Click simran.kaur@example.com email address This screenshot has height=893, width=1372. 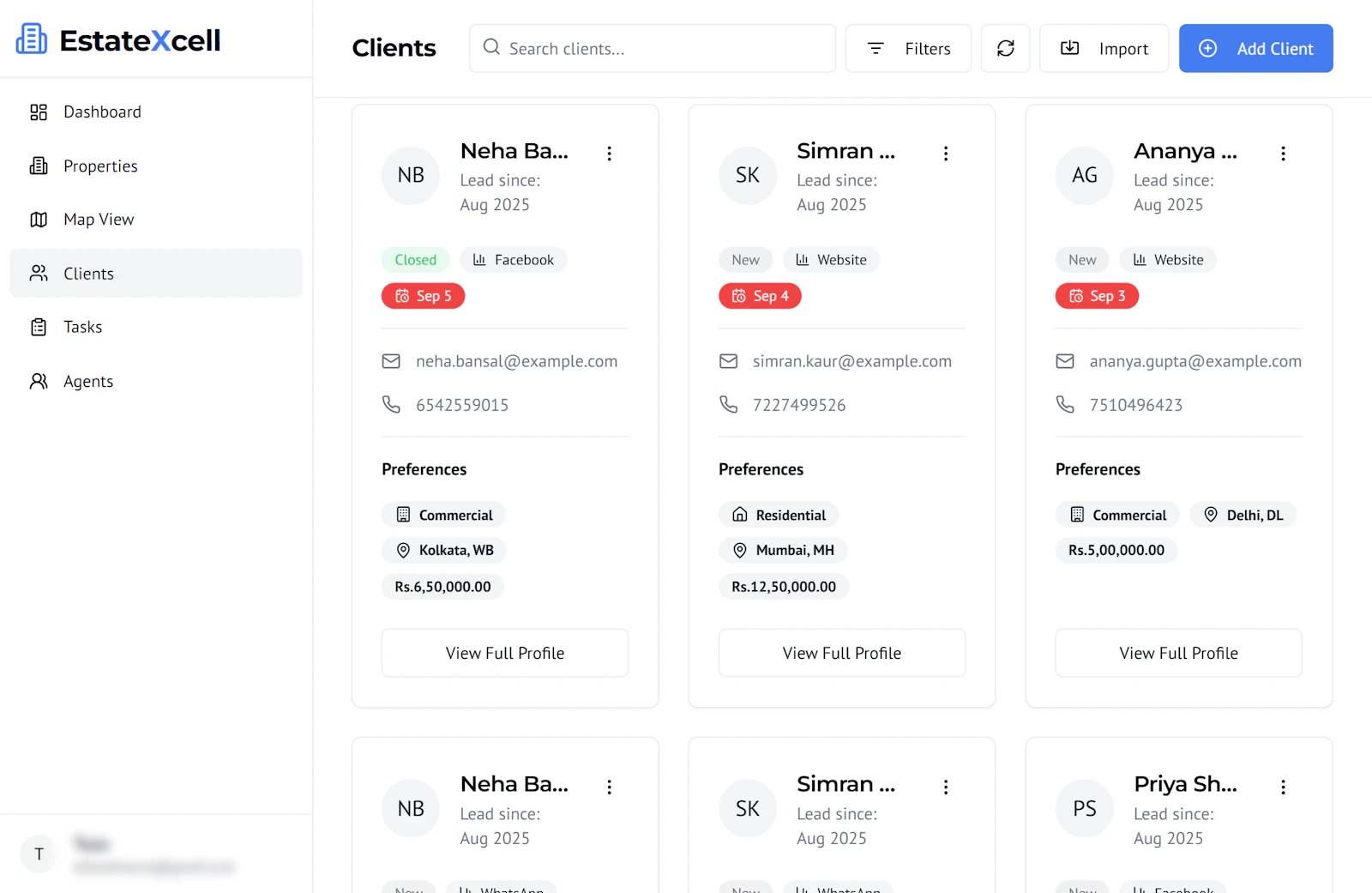click(x=852, y=361)
